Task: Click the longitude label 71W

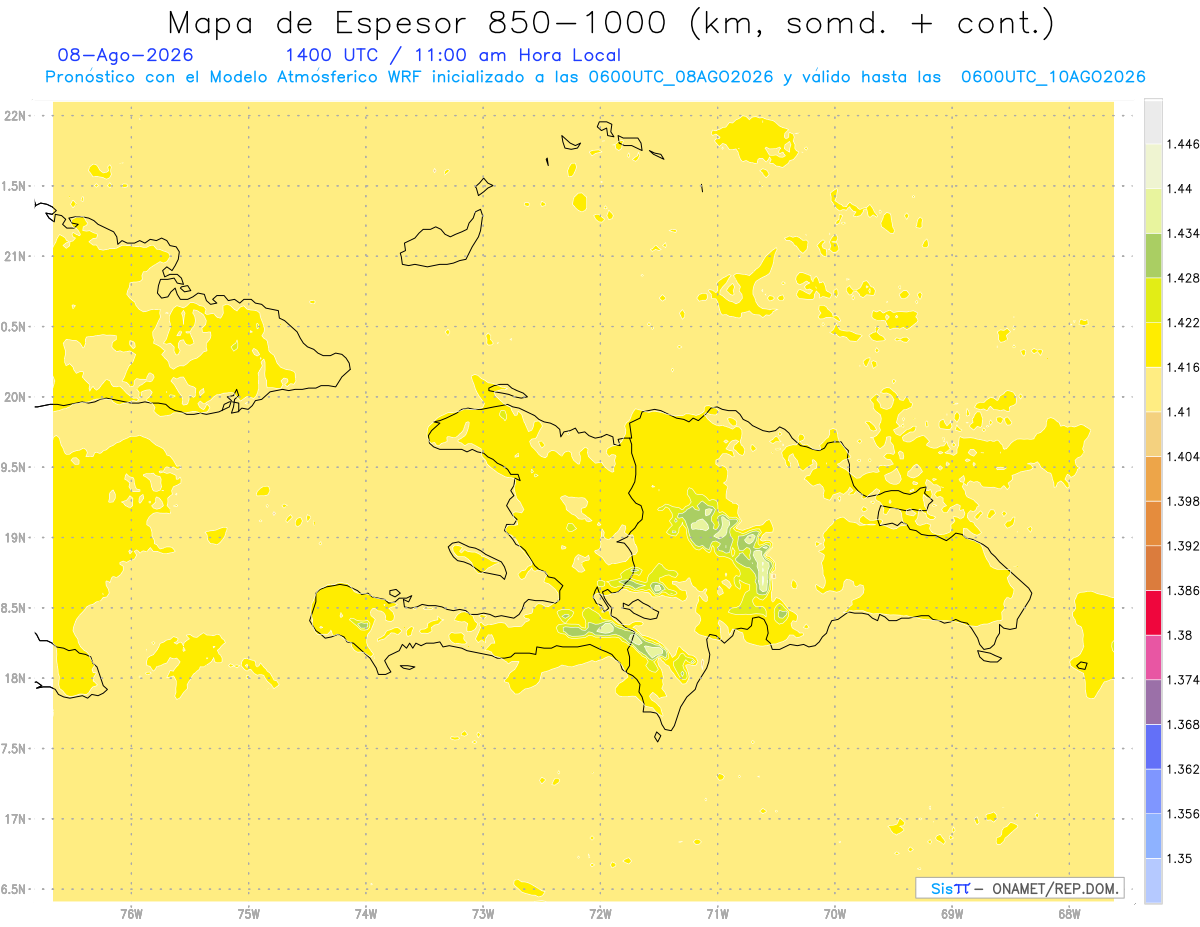Action: point(717,914)
